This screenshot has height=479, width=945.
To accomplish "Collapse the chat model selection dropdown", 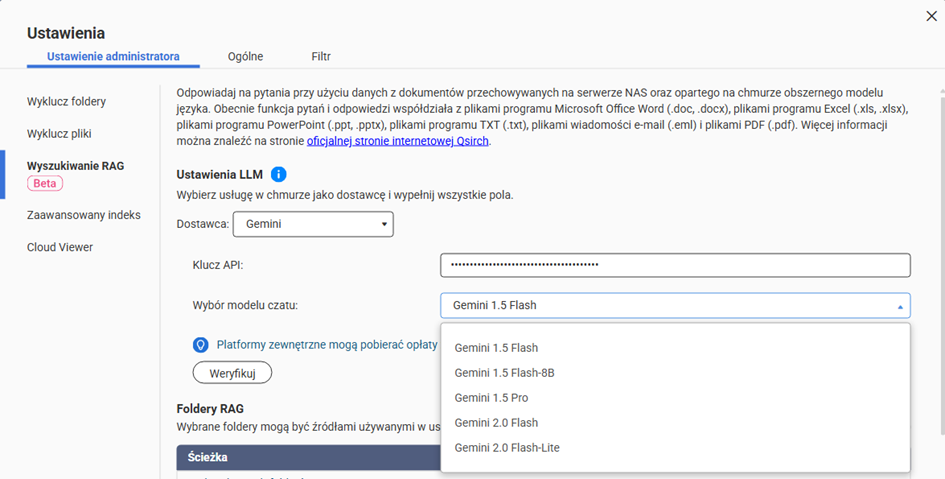I will (675, 305).
